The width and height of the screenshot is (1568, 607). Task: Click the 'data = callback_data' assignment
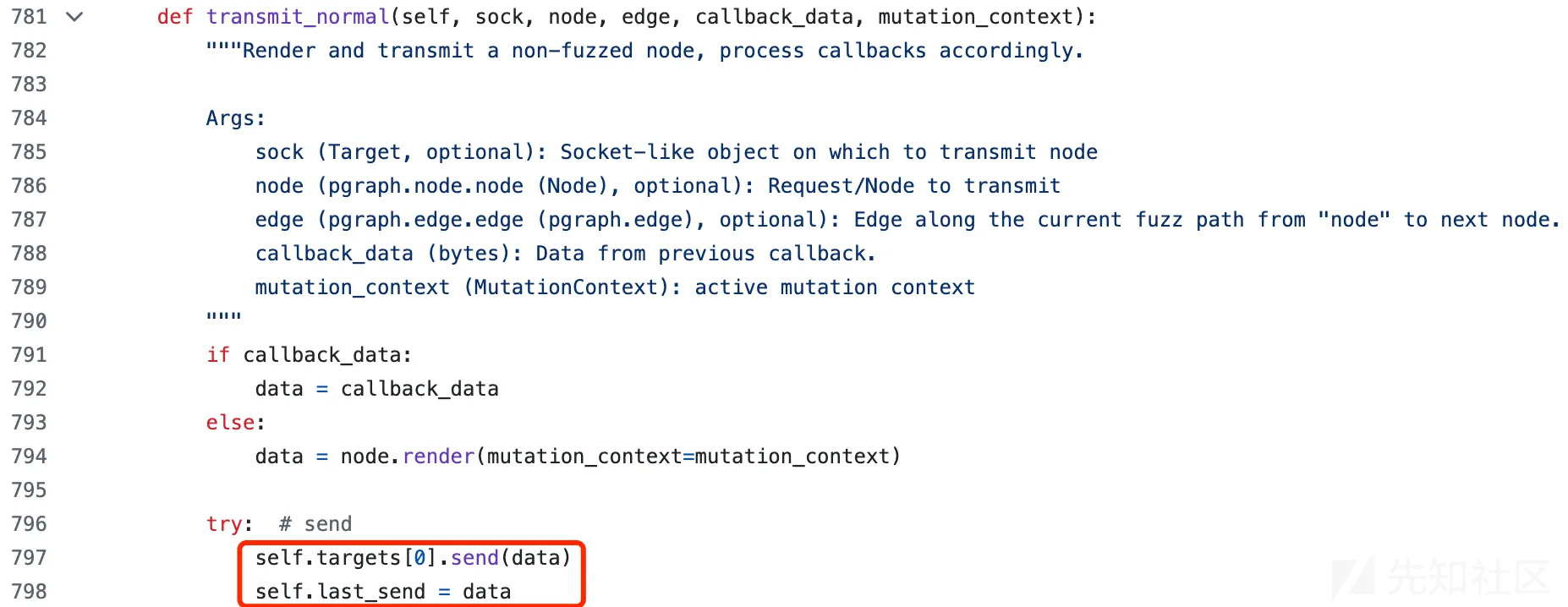click(377, 389)
